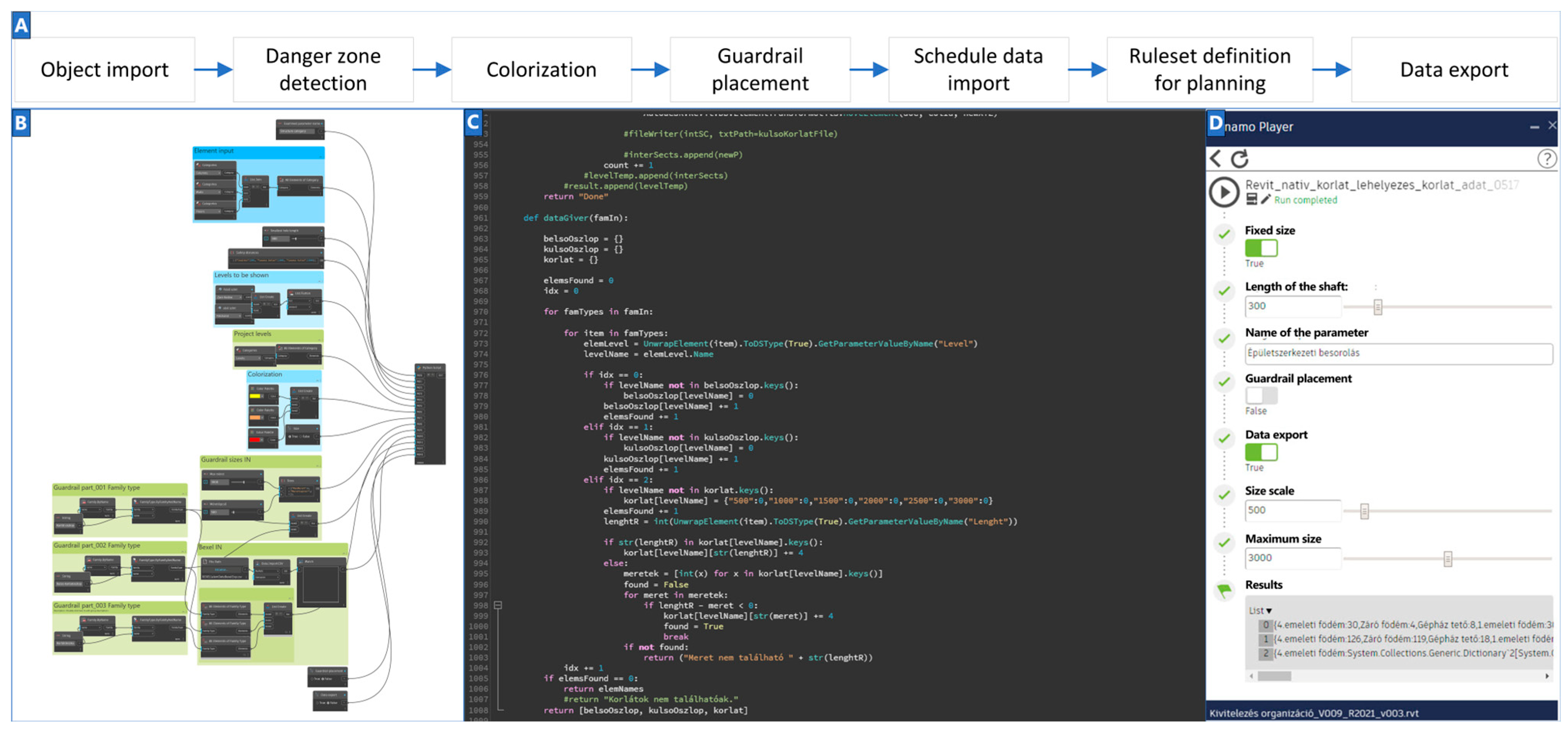Open the help question mark icon
The image size is (1568, 732).
click(1547, 159)
